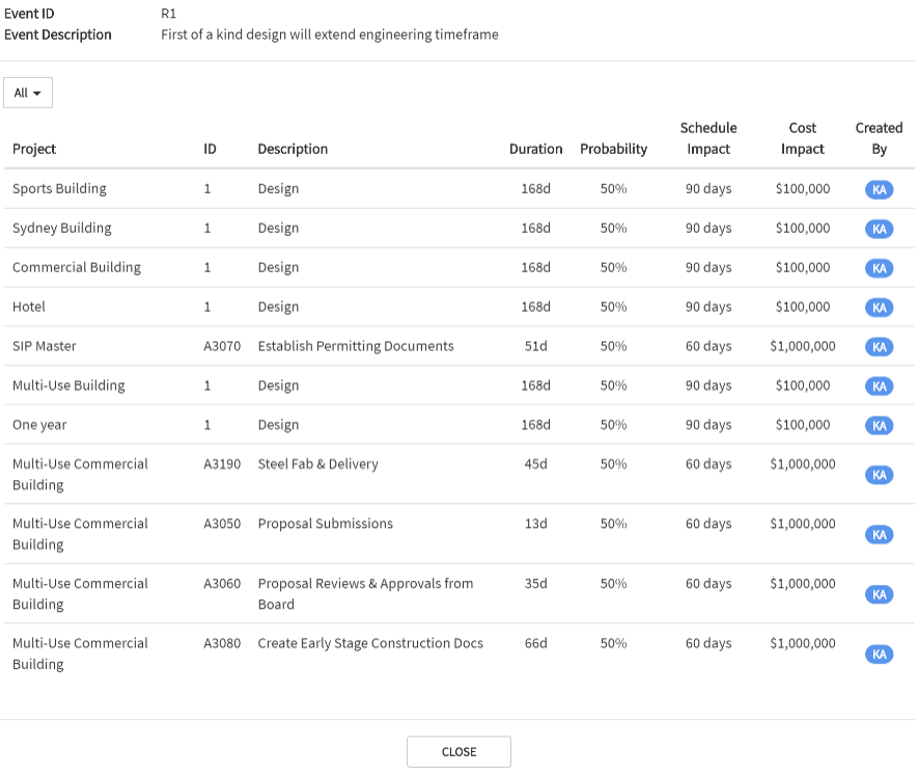Screen dimensions: 915x773
Task: Sort by the Project column header
Action: pos(34,149)
